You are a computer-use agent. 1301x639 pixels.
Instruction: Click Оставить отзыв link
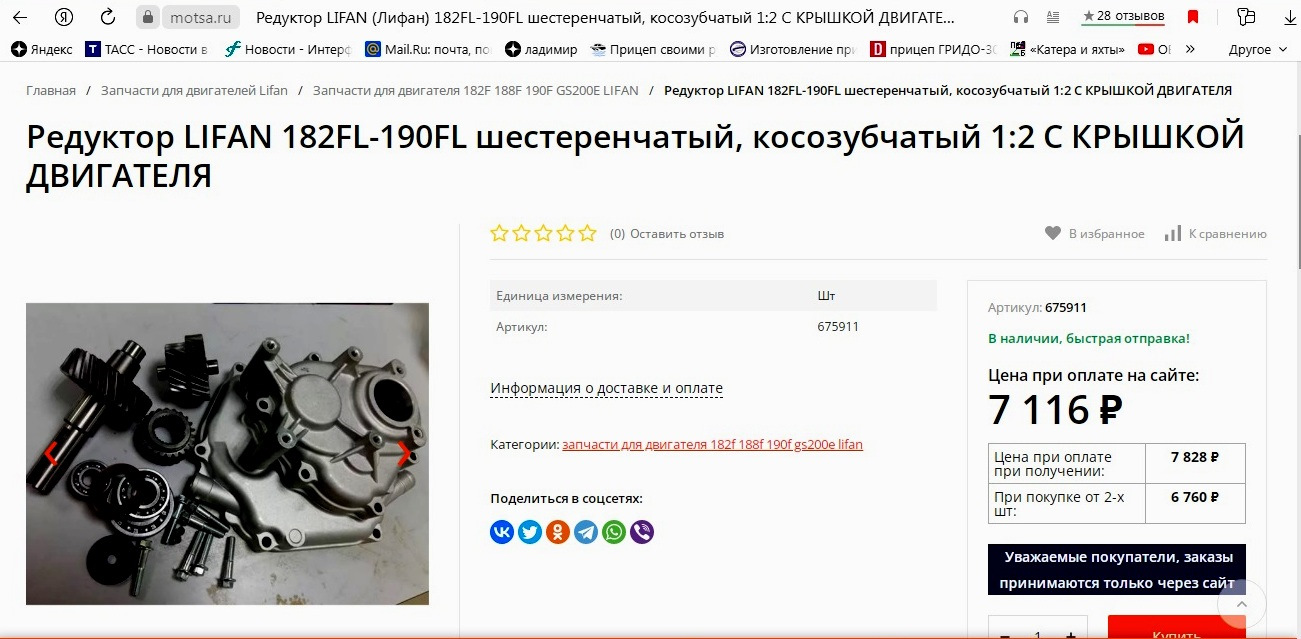pos(677,234)
